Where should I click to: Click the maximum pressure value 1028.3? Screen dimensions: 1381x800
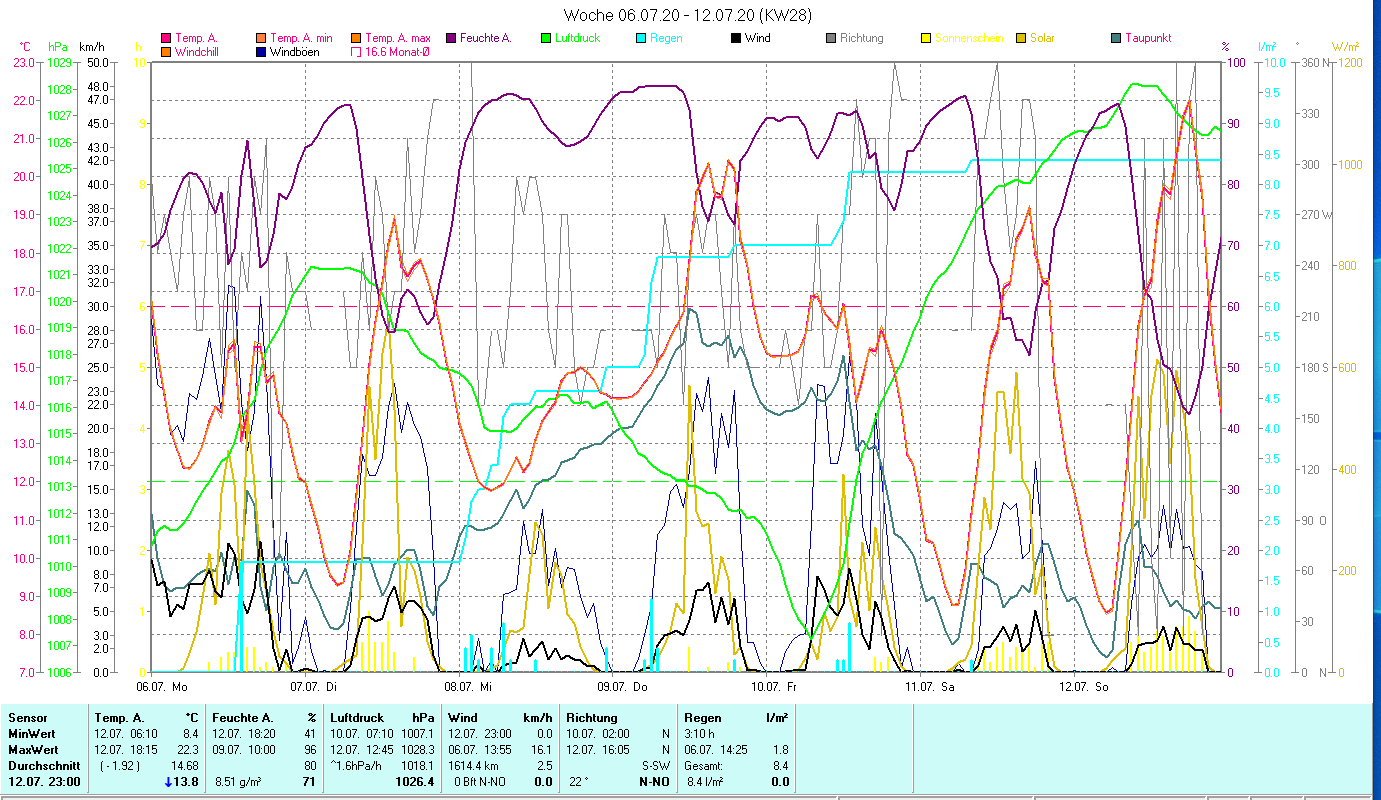tap(417, 750)
